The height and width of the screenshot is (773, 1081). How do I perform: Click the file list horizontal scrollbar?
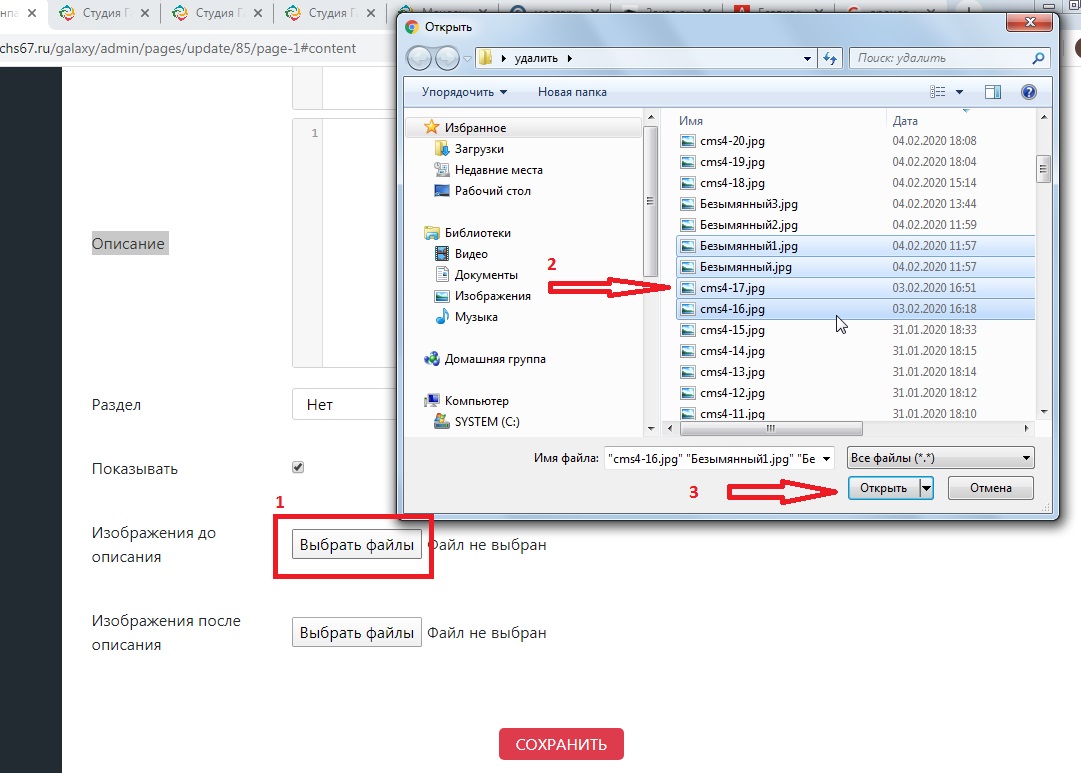pos(771,428)
